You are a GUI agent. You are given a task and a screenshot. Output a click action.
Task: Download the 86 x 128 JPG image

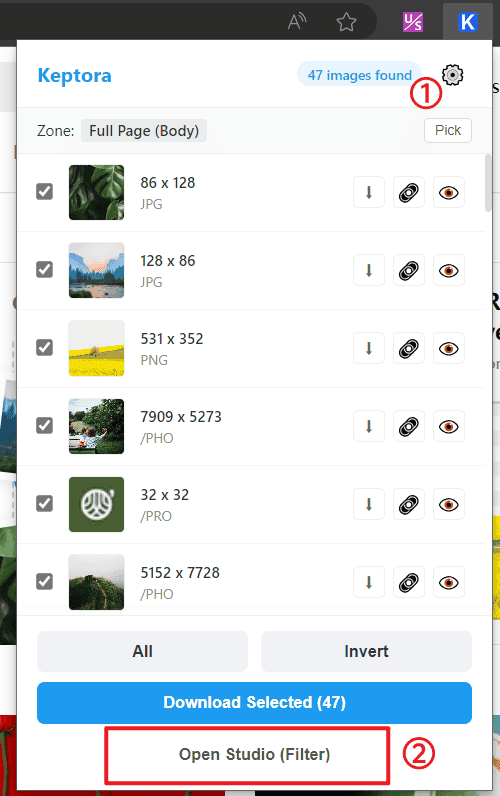pyautogui.click(x=369, y=192)
